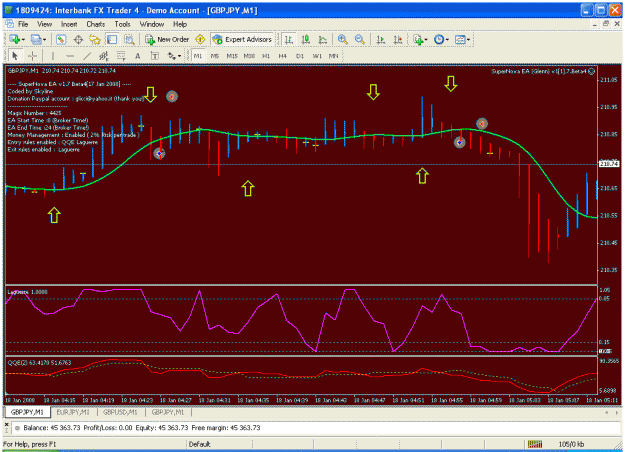Switch to the EURJPY,M1 chart tab
Screen dimensions: 625x452
coord(73,412)
